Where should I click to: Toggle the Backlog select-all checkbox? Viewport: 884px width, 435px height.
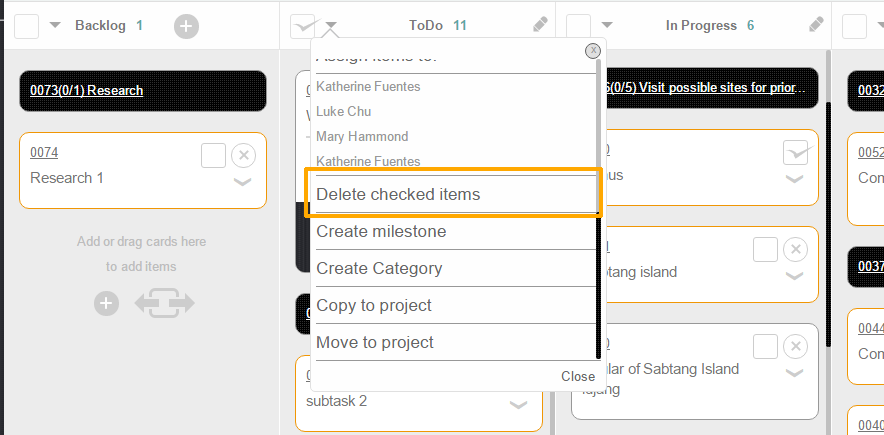click(x=26, y=26)
